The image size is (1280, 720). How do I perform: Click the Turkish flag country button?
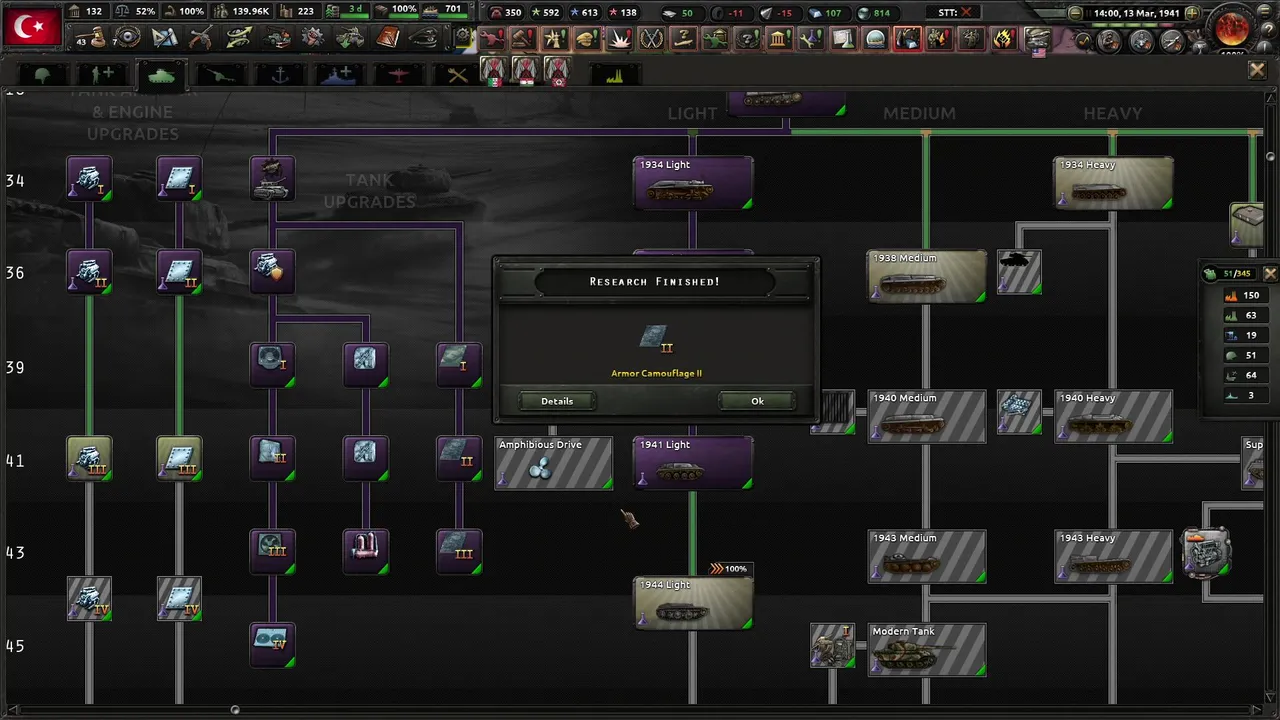pyautogui.click(x=31, y=27)
